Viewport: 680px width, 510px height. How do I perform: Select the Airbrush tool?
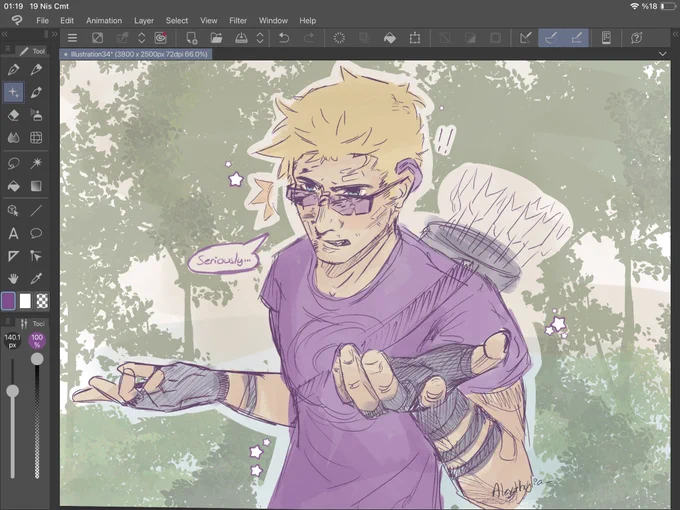click(x=36, y=92)
